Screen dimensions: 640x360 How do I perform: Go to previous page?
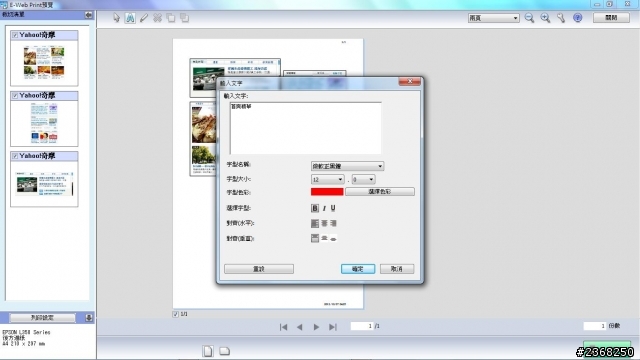300,327
